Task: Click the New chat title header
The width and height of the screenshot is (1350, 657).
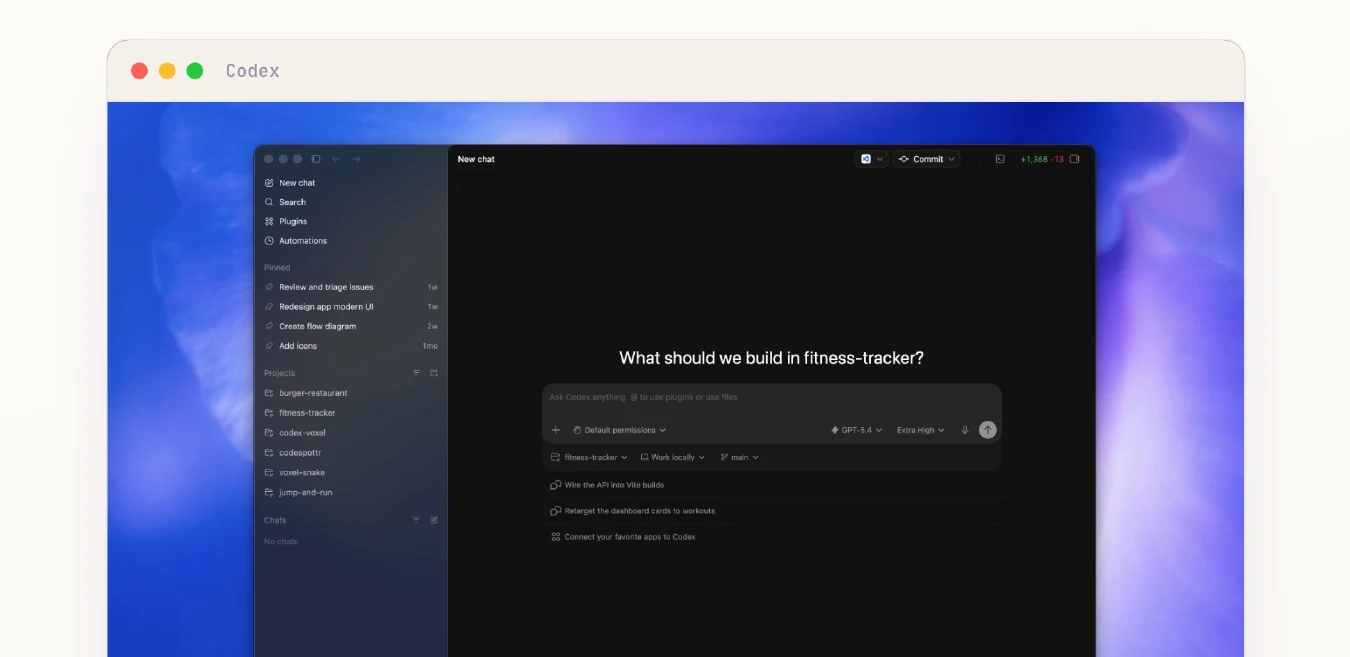Action: click(x=476, y=159)
